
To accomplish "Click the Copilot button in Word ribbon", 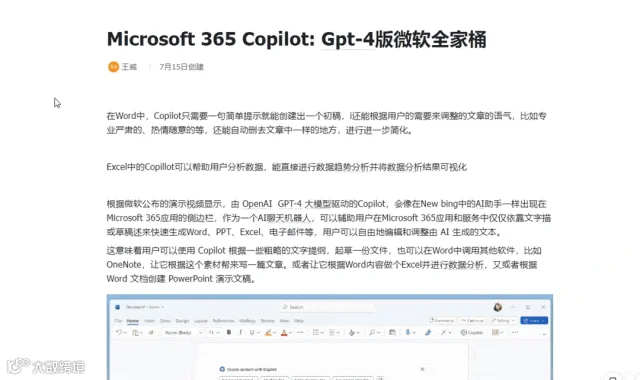I will coord(472,333).
